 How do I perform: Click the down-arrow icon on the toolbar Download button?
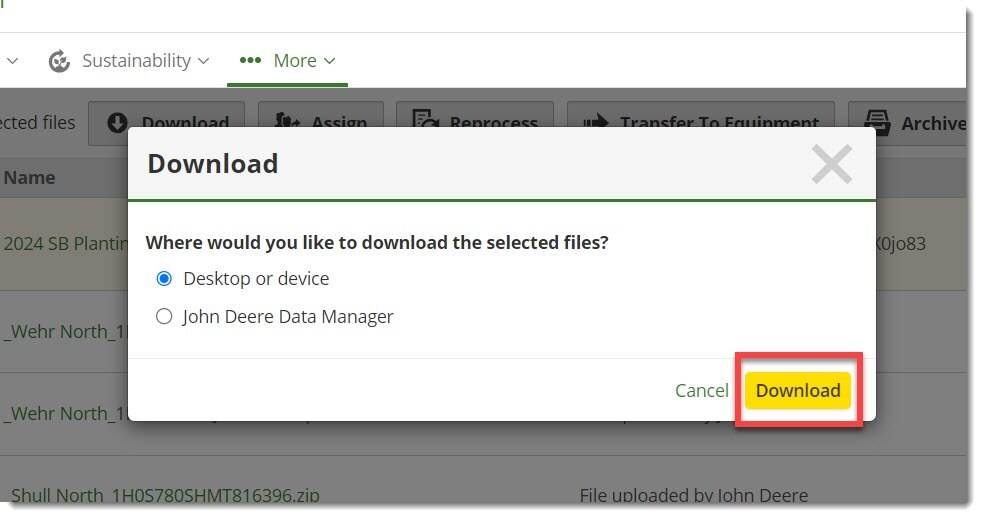[x=117, y=123]
